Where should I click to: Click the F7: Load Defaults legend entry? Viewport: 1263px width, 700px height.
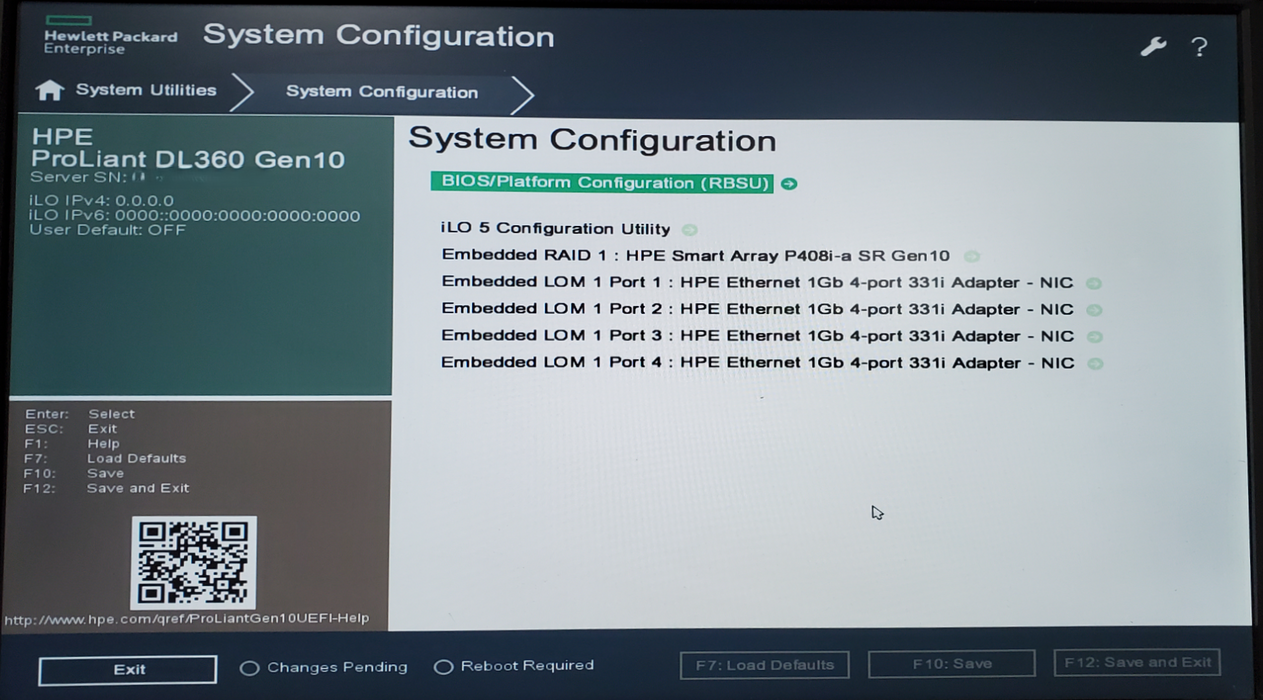105,459
